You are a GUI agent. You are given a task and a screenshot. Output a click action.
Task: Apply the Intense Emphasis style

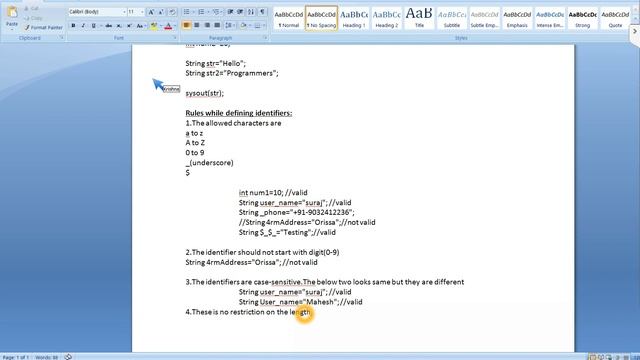click(x=550, y=18)
